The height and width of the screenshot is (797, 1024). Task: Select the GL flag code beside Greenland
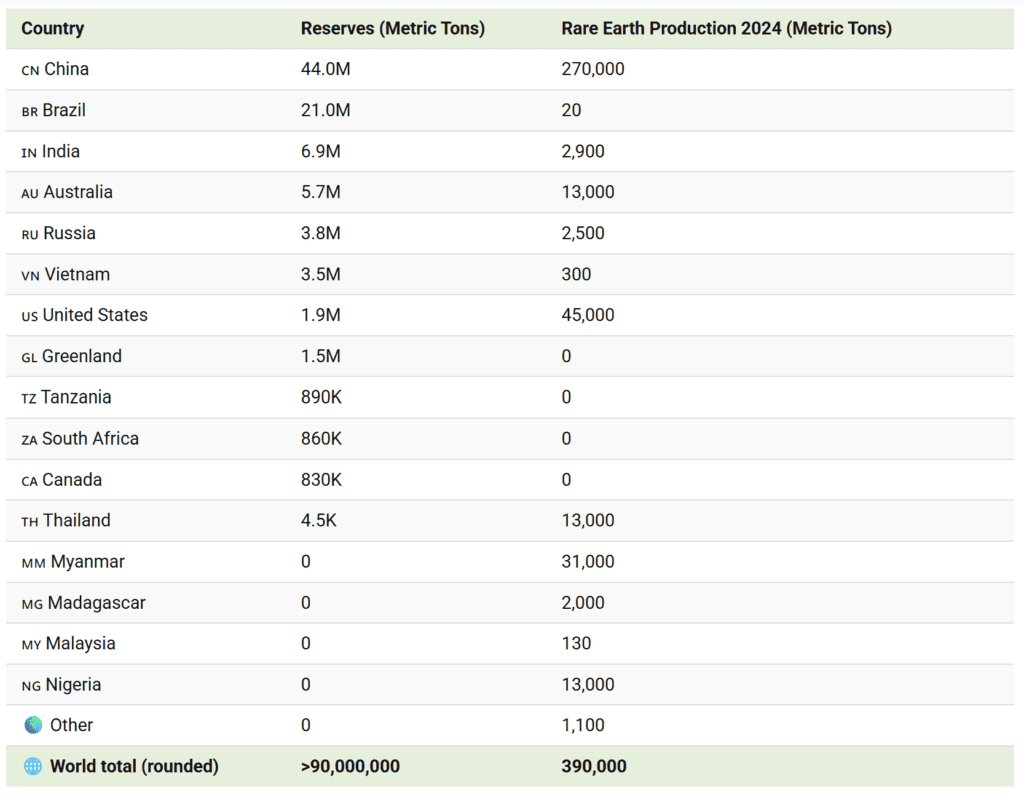[x=29, y=357]
